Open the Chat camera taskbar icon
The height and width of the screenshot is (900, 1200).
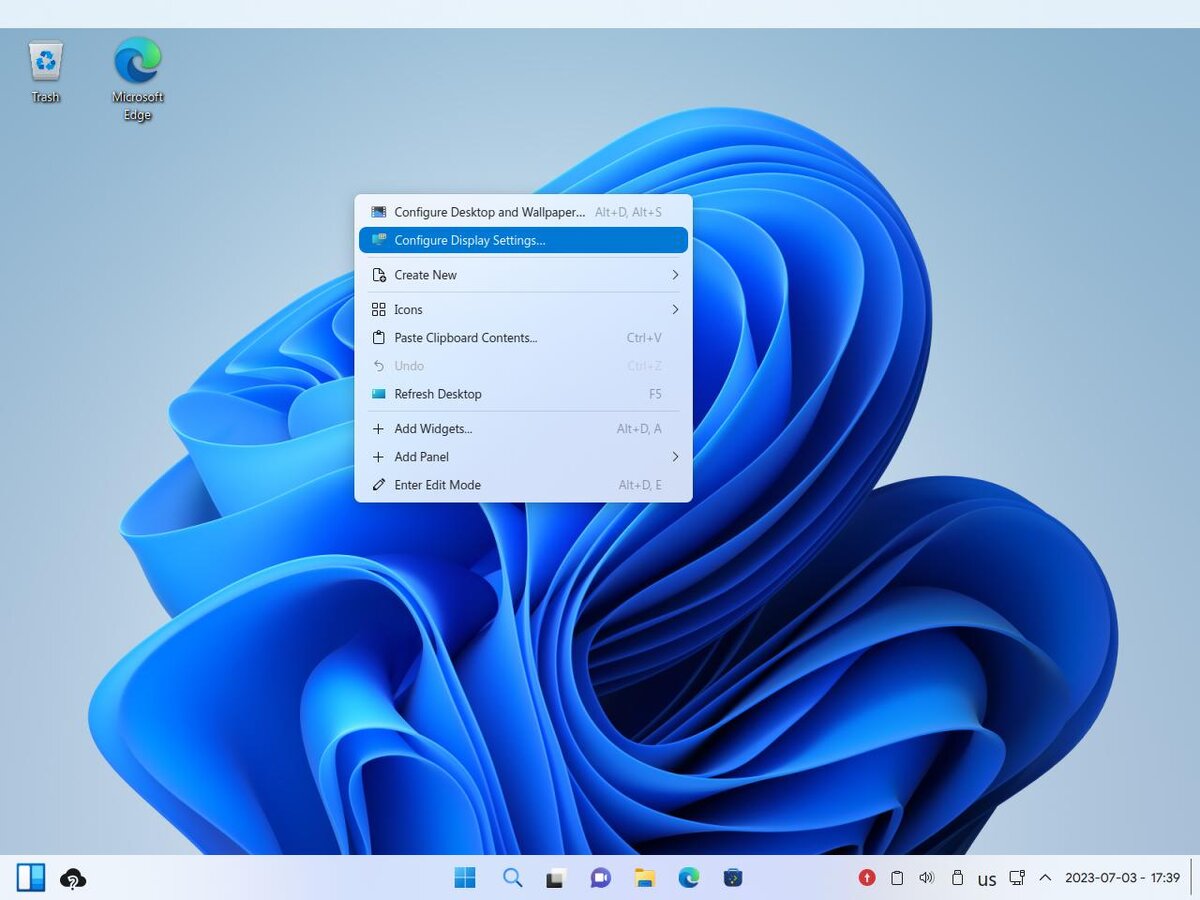[x=600, y=878]
